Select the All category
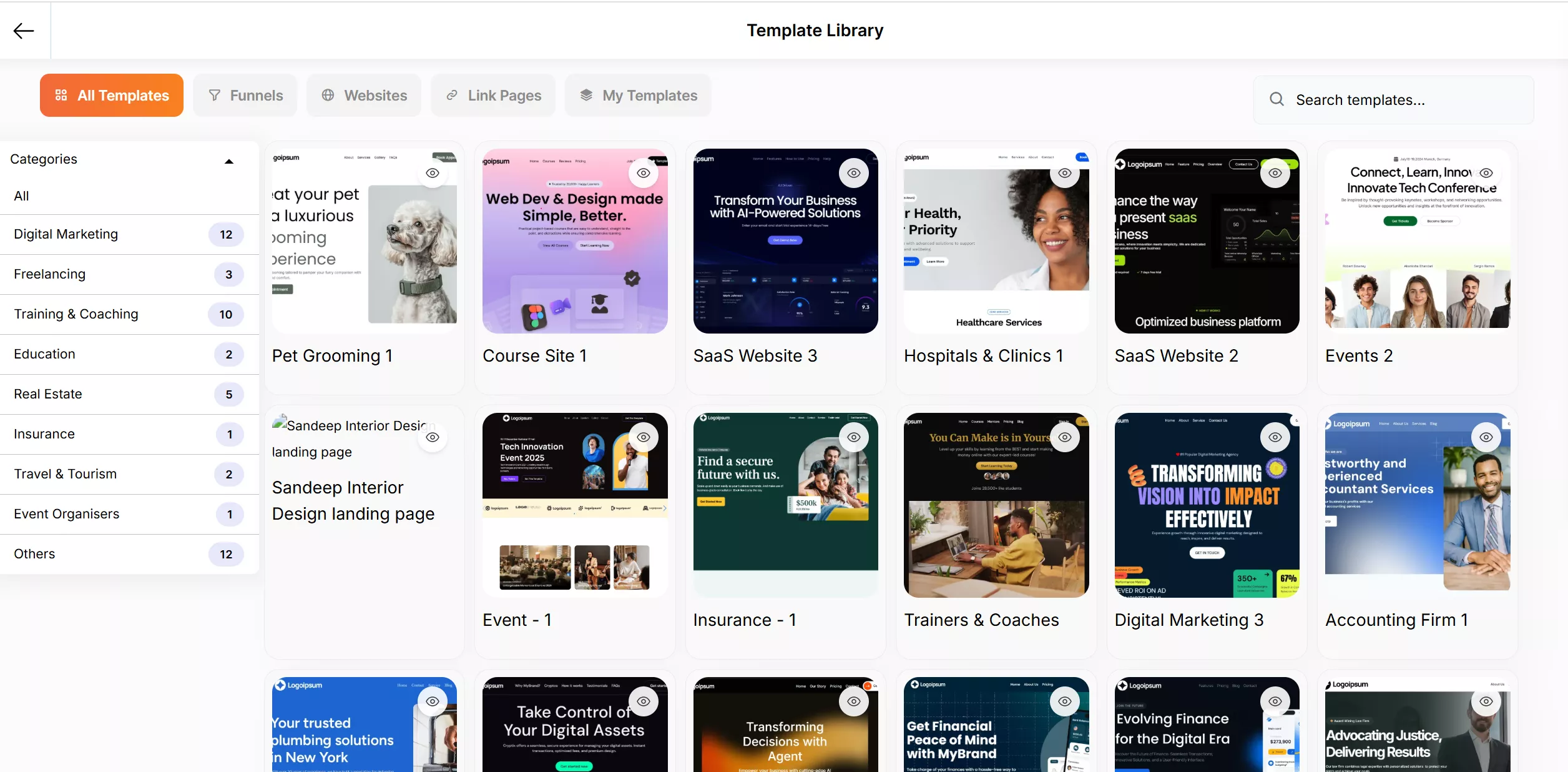 129,196
